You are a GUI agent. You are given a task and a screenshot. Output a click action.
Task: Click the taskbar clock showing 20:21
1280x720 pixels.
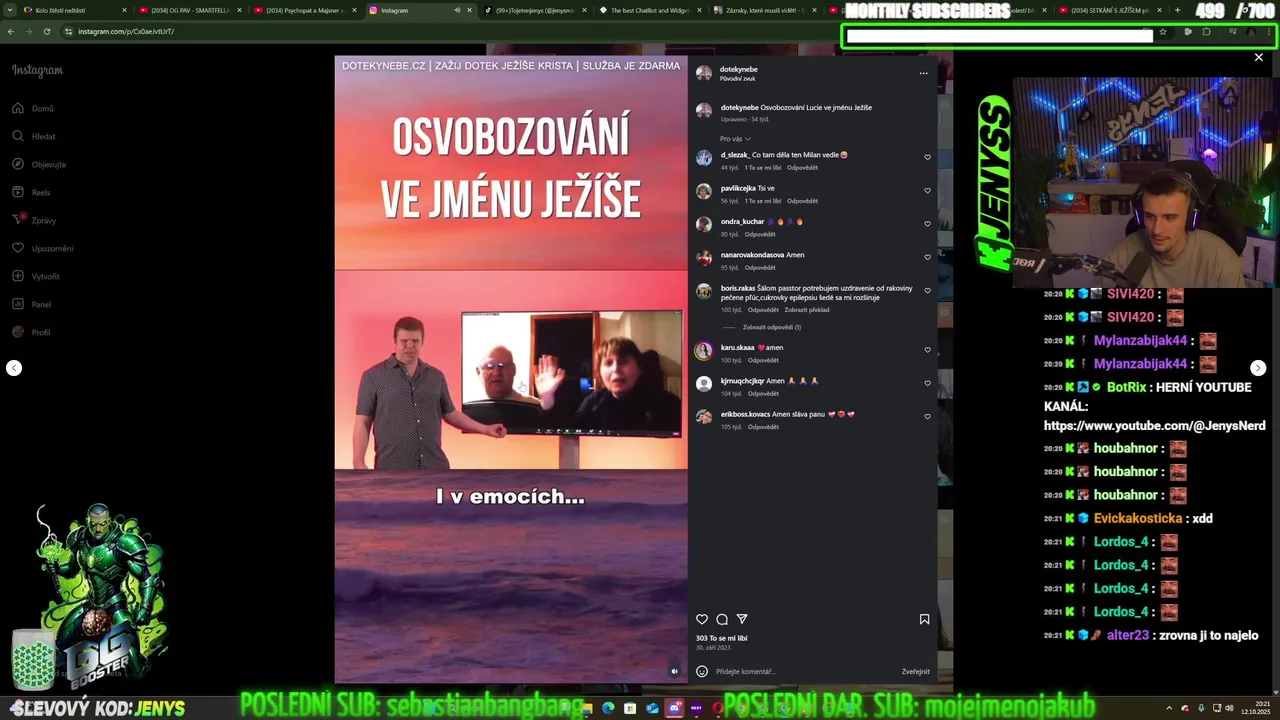click(x=1254, y=708)
